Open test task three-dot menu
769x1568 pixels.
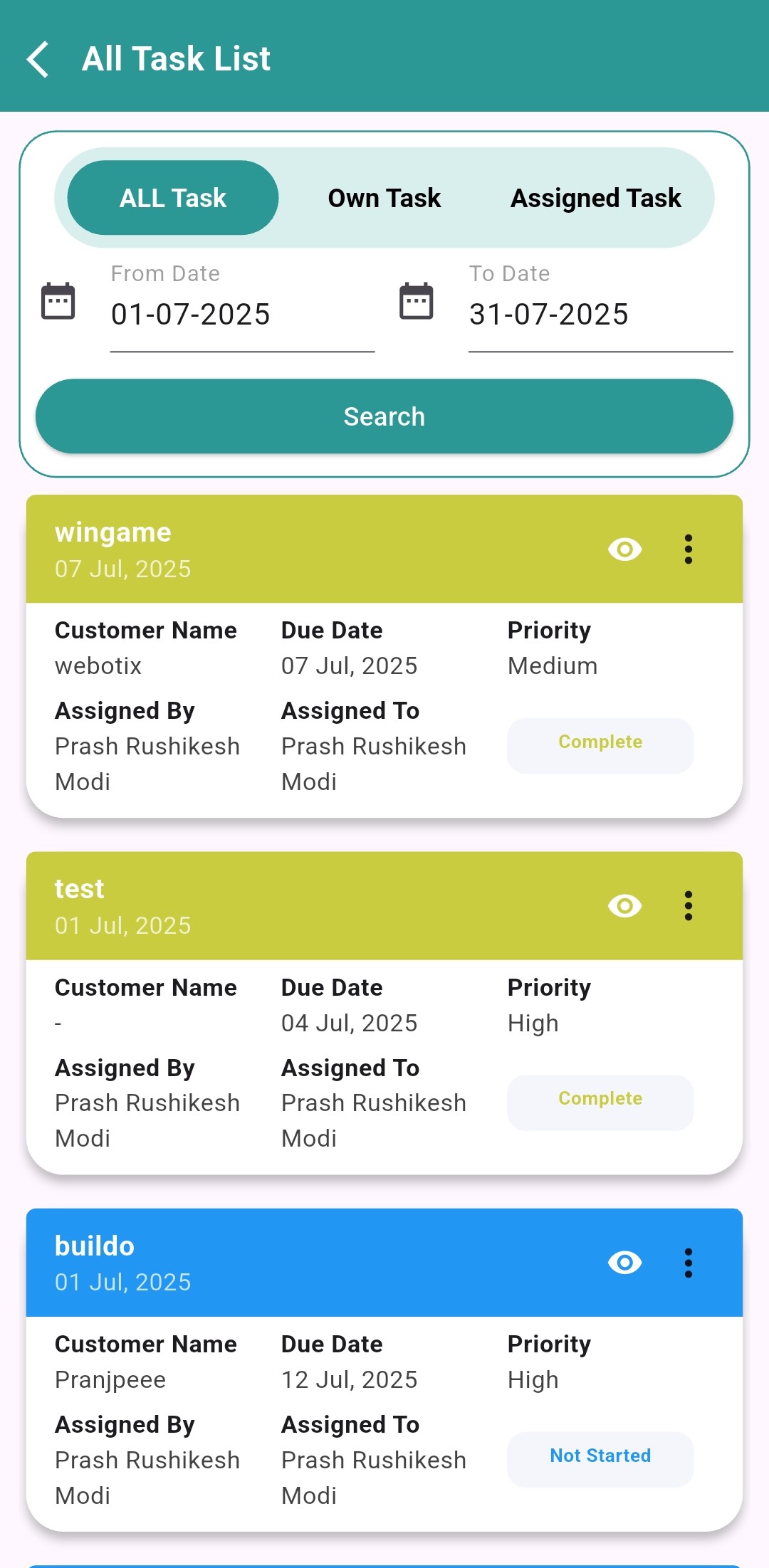click(688, 906)
